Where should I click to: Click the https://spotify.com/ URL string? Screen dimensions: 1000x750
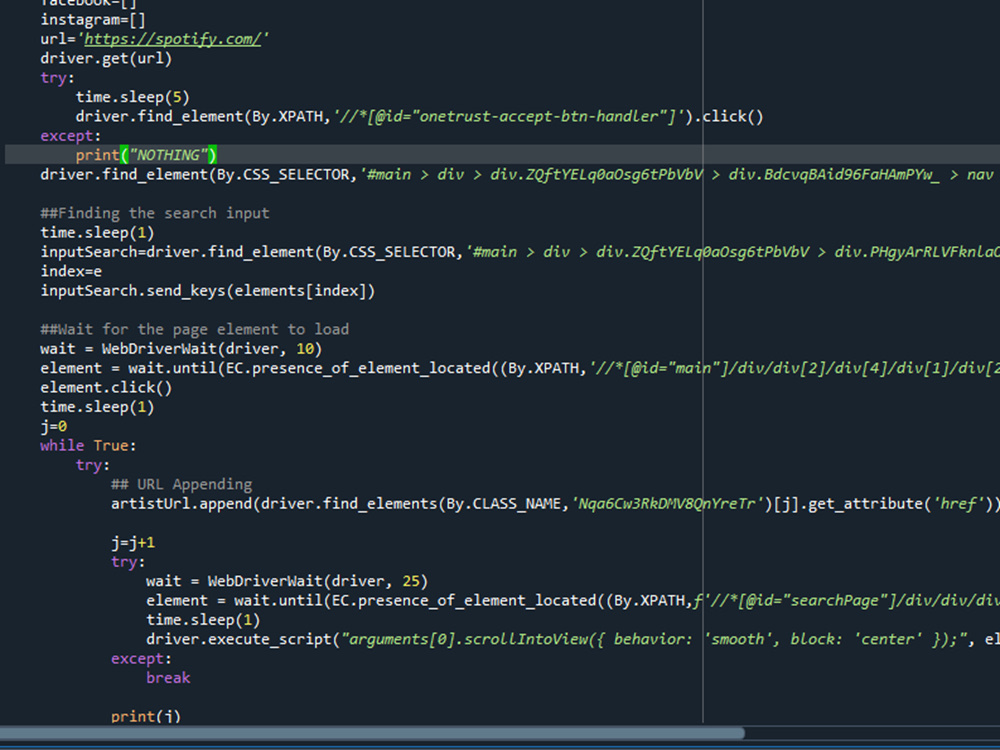[x=173, y=39]
